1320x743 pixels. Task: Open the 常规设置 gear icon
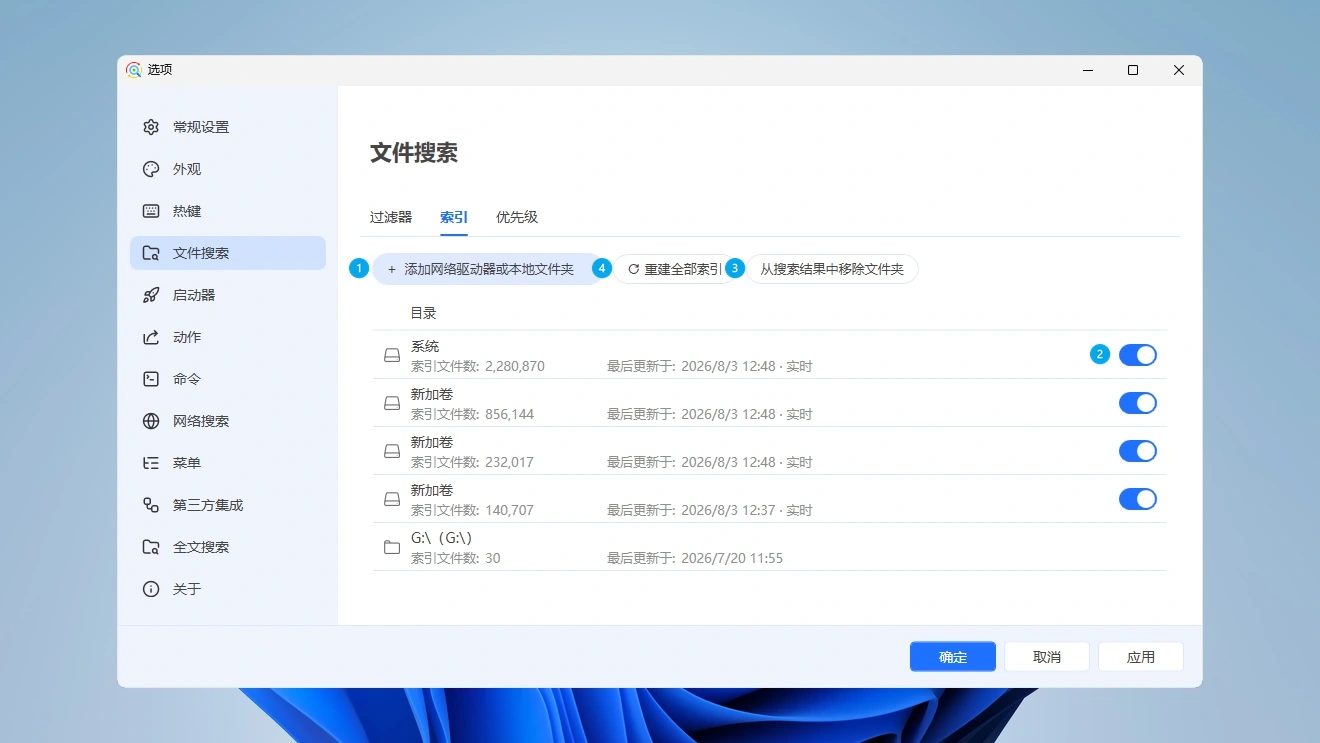click(x=151, y=127)
